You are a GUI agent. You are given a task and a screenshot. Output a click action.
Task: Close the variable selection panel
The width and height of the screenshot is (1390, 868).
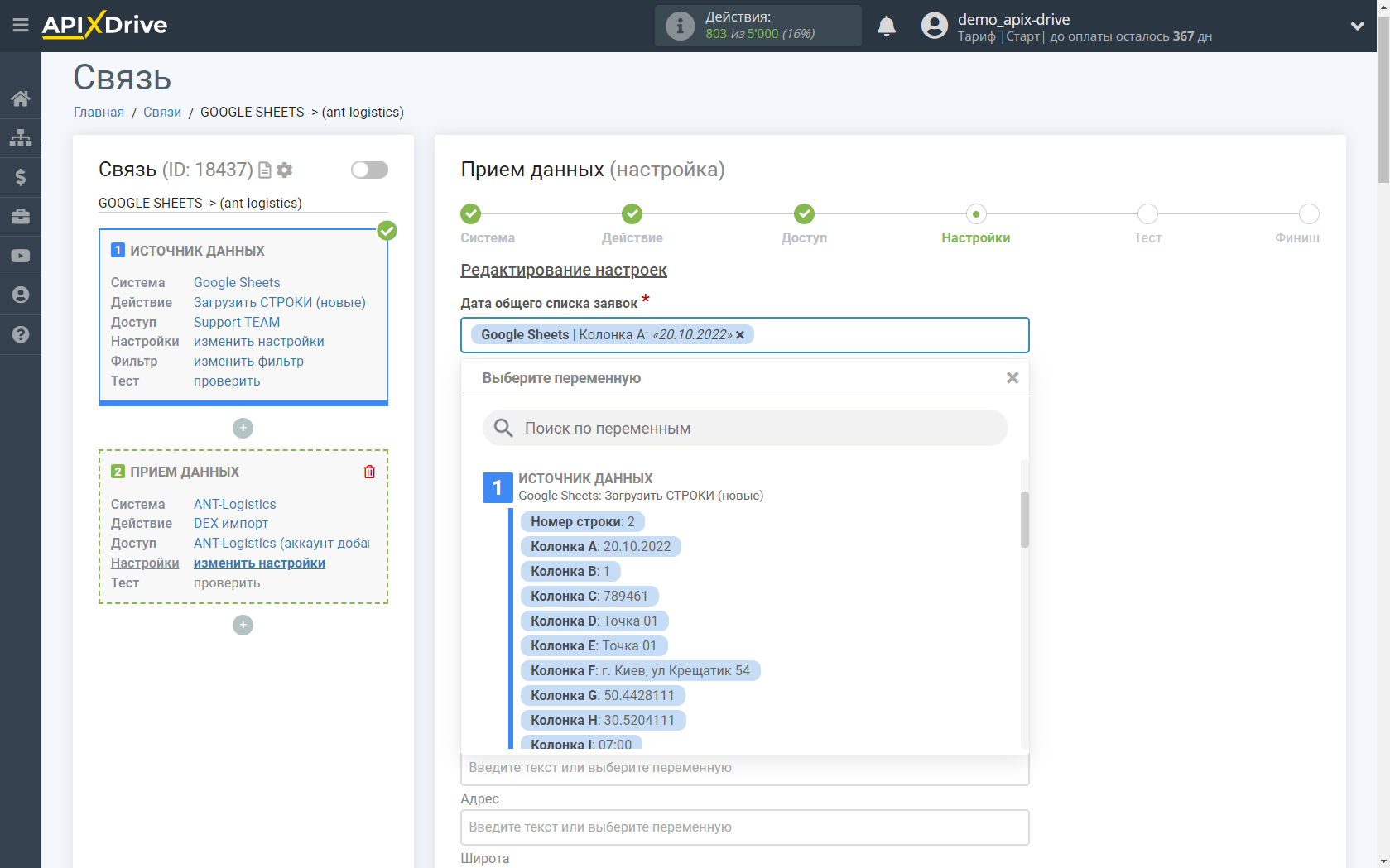1012,378
